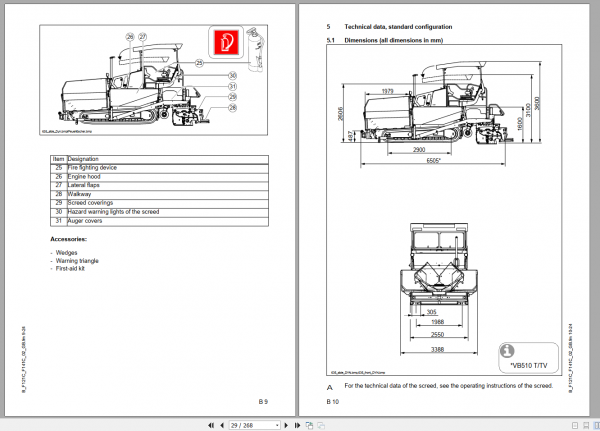Open the page number dropdown arrow
600x431 pixels.
coord(277,425)
